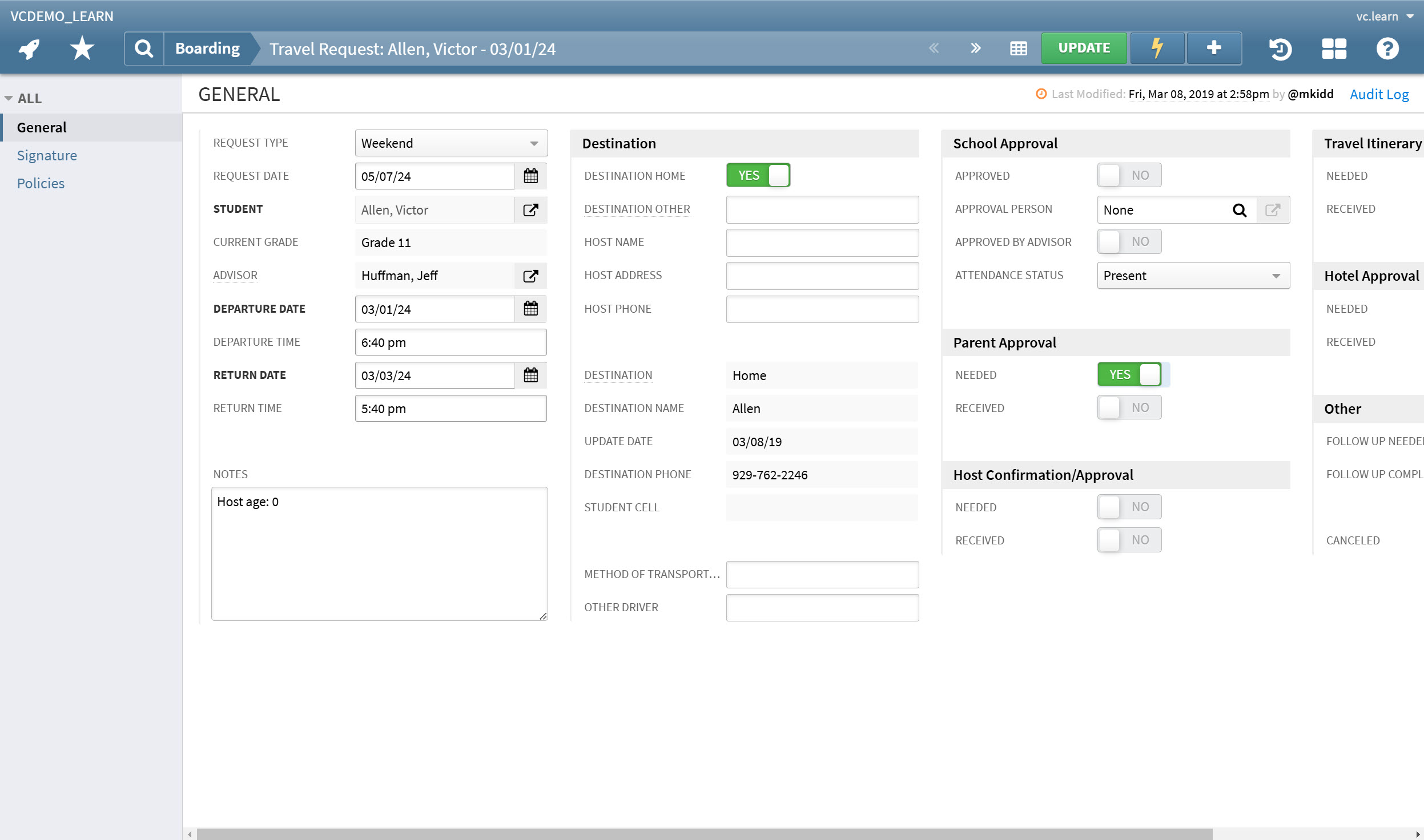Open Policies section in sidebar
This screenshot has height=840, width=1424.
point(41,183)
